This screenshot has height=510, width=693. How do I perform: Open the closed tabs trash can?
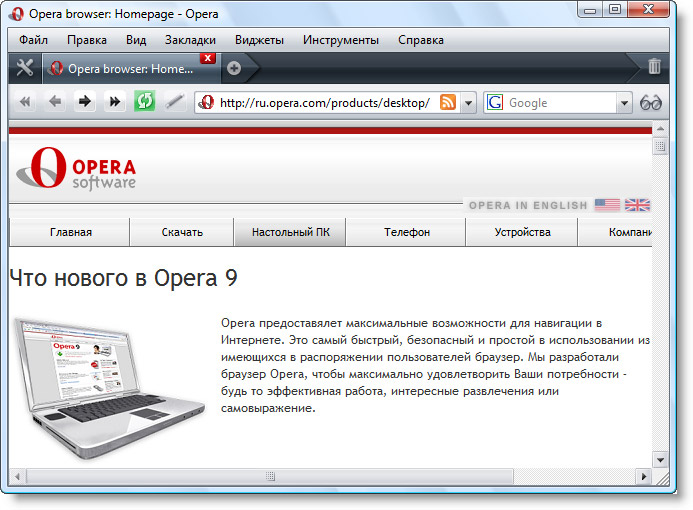655,67
